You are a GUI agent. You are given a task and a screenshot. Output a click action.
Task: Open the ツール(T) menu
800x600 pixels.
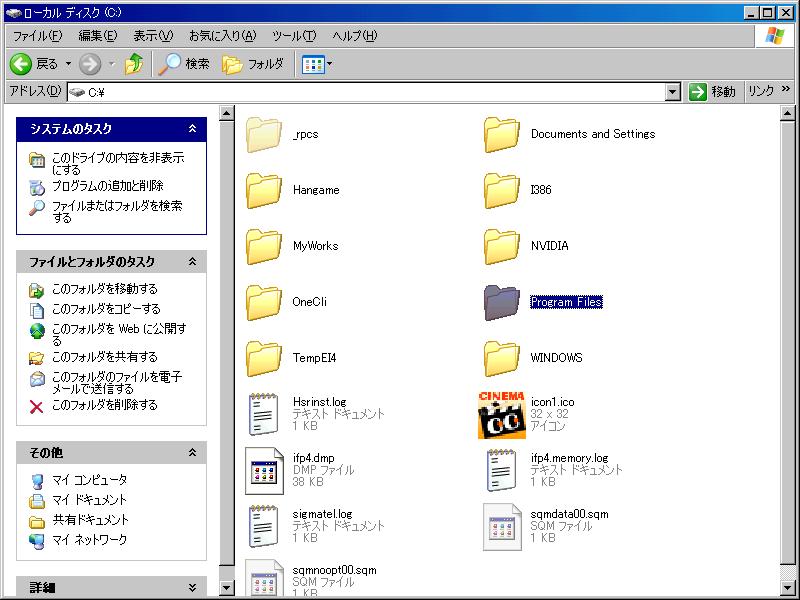(295, 36)
